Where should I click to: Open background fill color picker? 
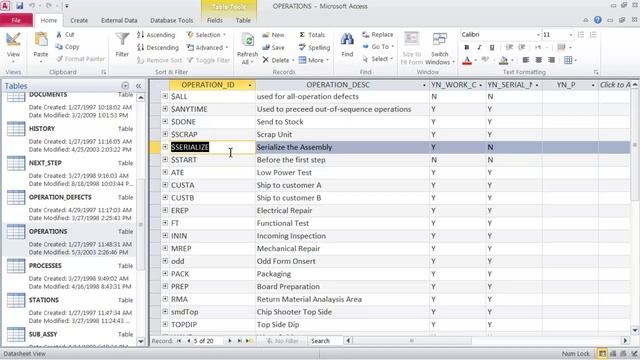[x=512, y=60]
